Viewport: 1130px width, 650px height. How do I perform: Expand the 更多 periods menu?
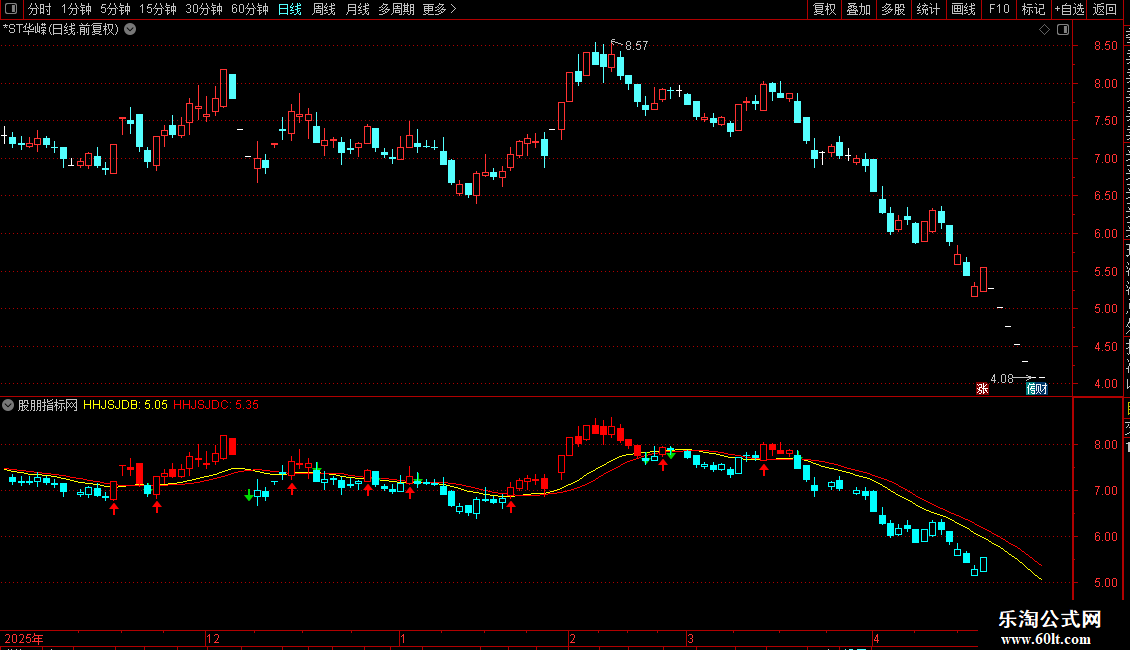439,9
